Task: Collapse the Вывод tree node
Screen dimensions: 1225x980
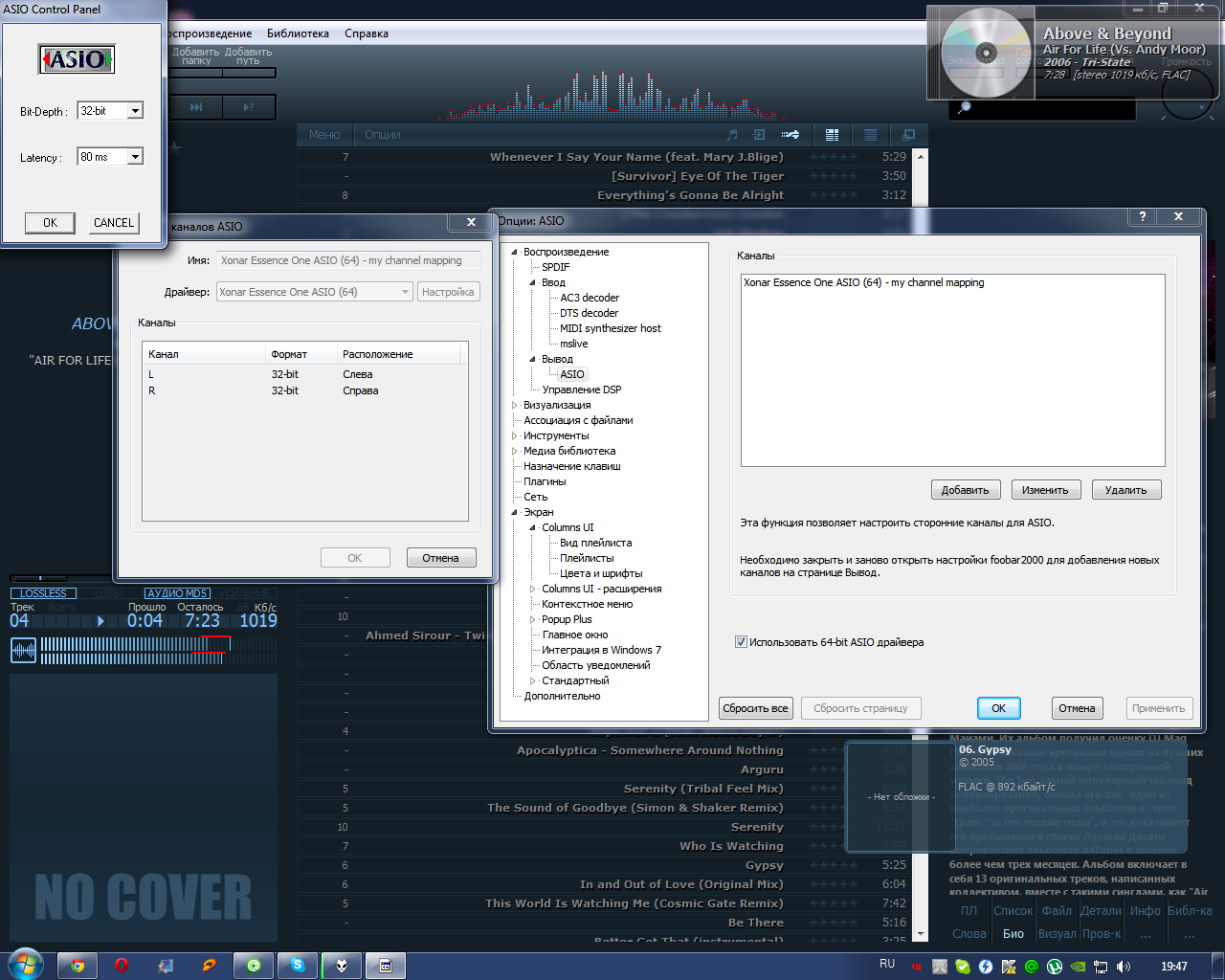Action: [x=533, y=359]
